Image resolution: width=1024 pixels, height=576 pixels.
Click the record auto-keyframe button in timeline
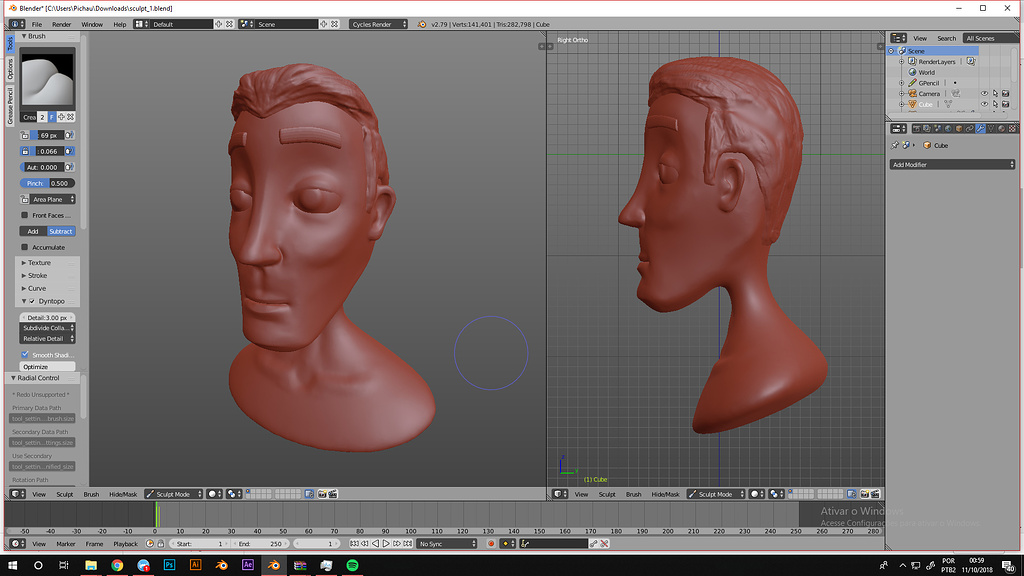point(491,543)
